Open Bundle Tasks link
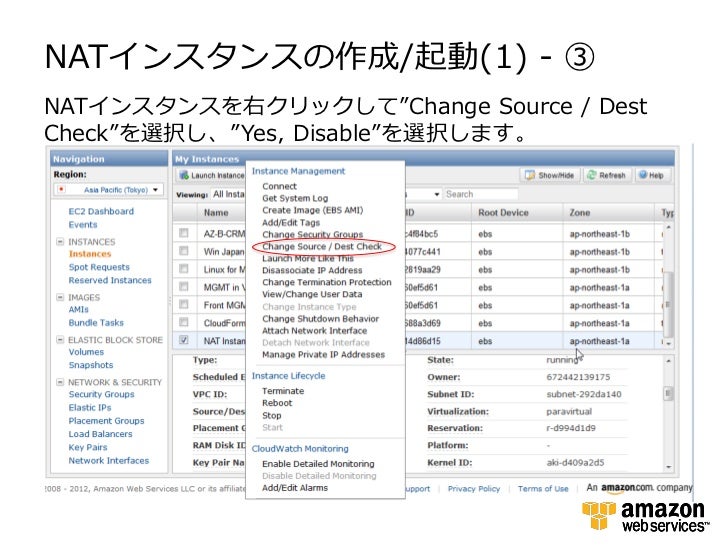The height and width of the screenshot is (546, 728). [96, 323]
